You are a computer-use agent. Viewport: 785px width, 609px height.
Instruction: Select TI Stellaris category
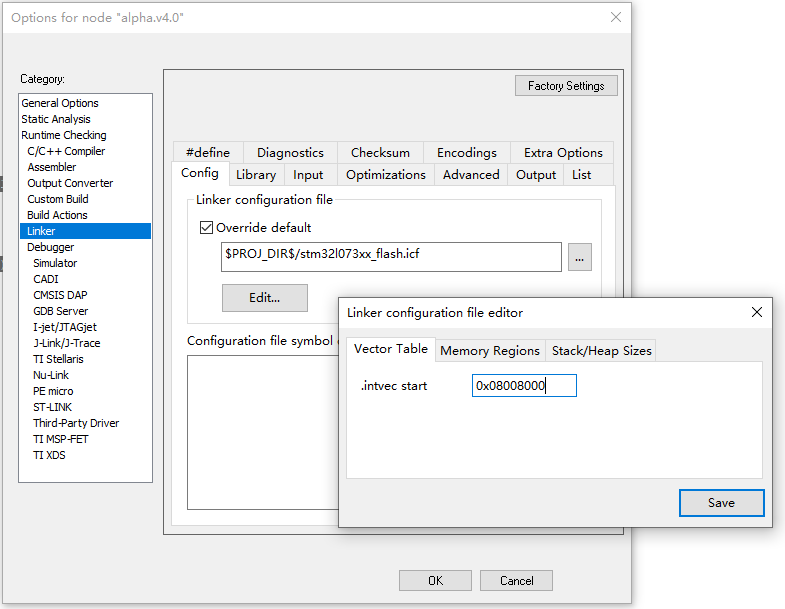tap(59, 360)
